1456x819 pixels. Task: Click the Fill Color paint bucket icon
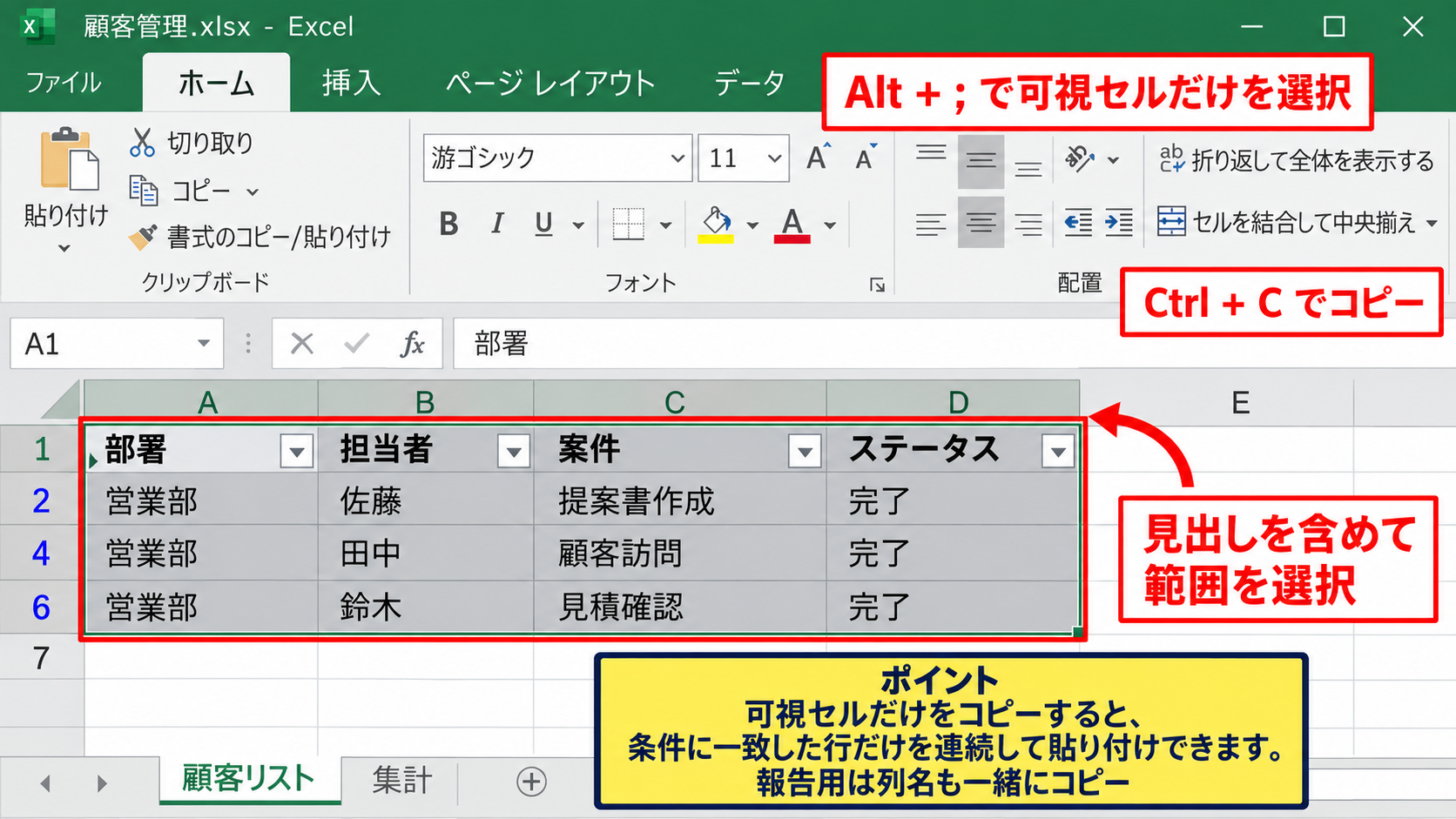click(x=716, y=225)
